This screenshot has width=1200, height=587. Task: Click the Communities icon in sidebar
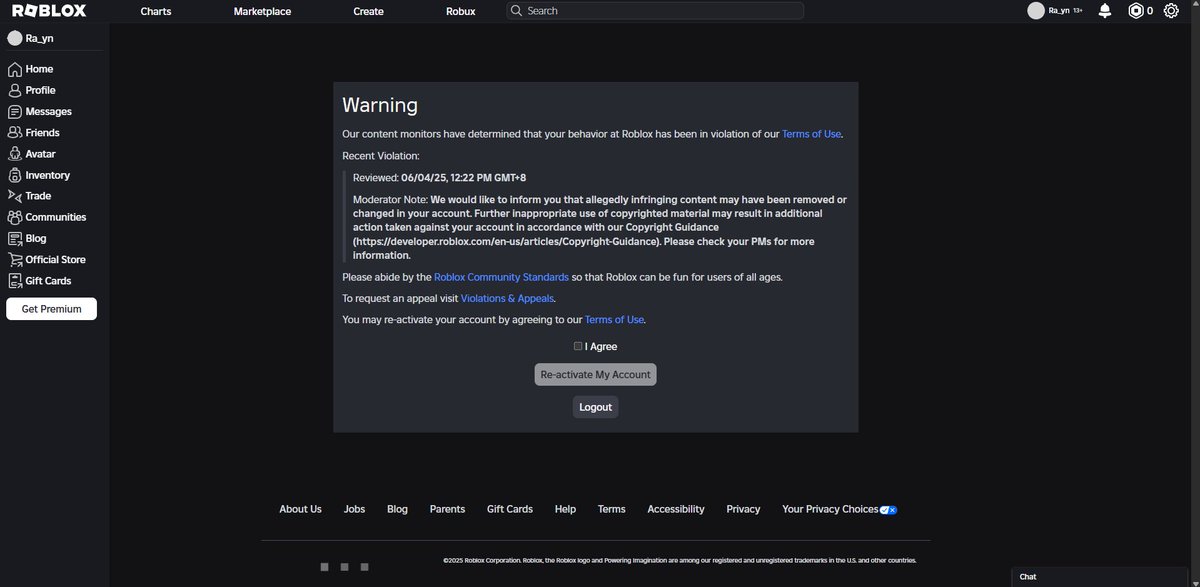click(x=15, y=217)
